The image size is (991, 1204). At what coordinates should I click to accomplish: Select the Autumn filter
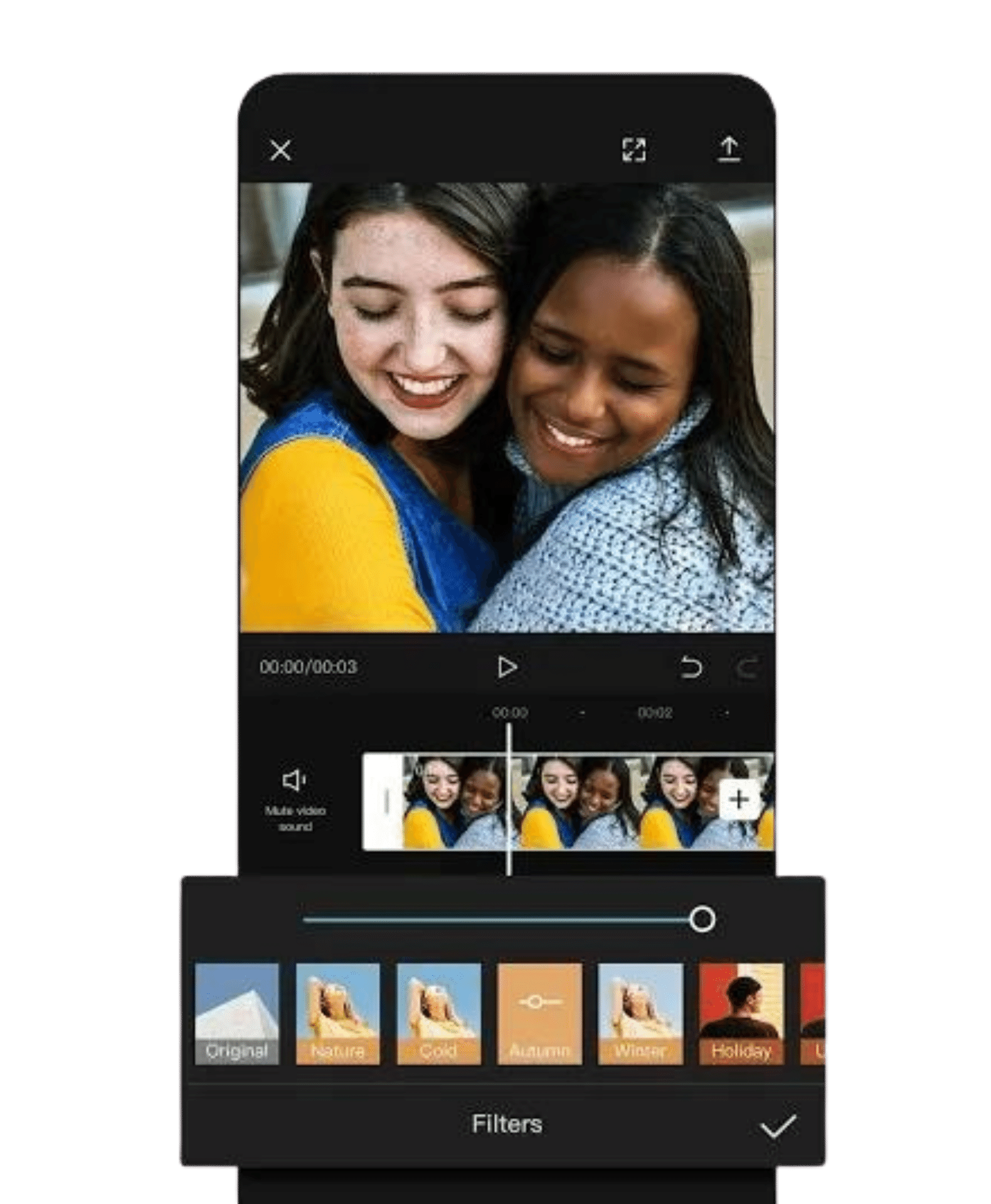539,1014
